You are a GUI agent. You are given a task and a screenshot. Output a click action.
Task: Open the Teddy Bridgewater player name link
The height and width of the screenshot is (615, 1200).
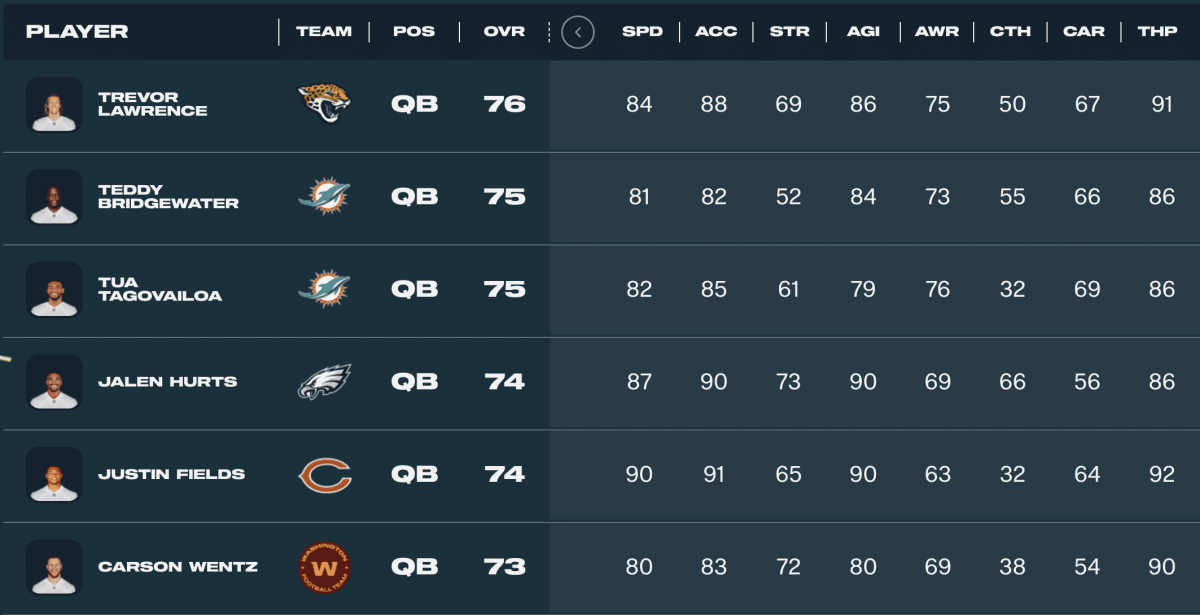pos(168,197)
